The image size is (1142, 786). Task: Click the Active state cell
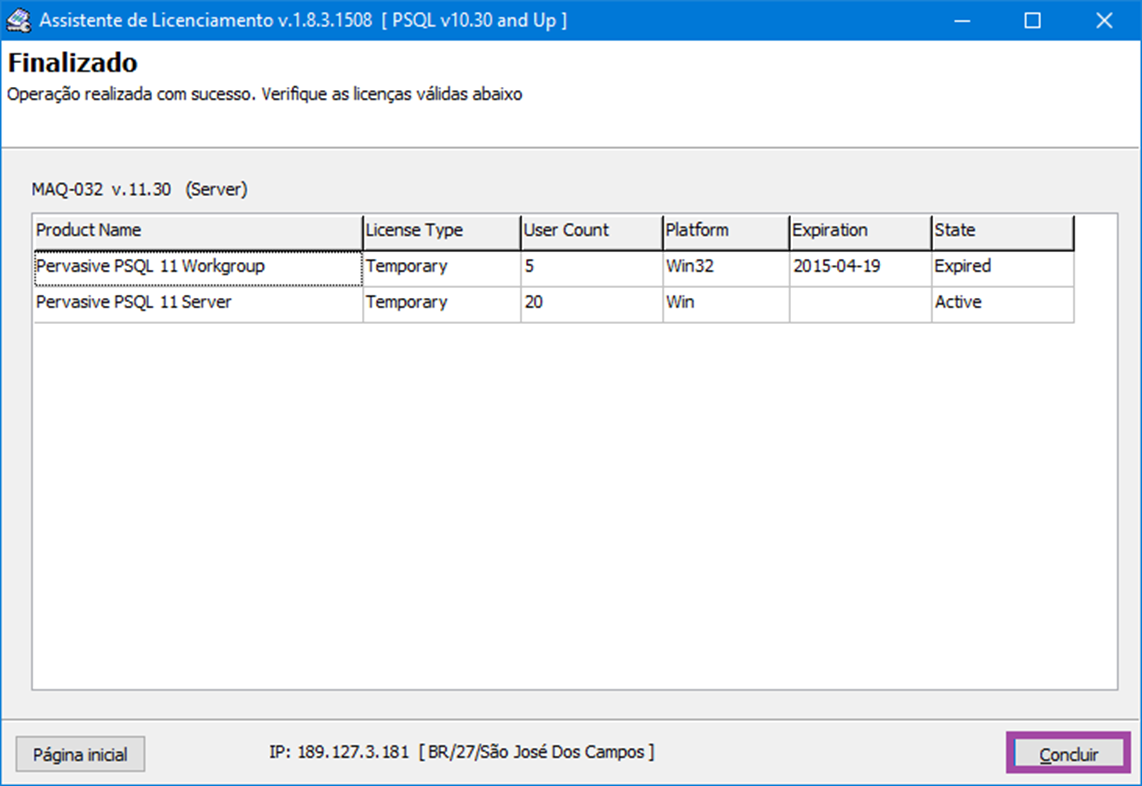tap(1003, 304)
